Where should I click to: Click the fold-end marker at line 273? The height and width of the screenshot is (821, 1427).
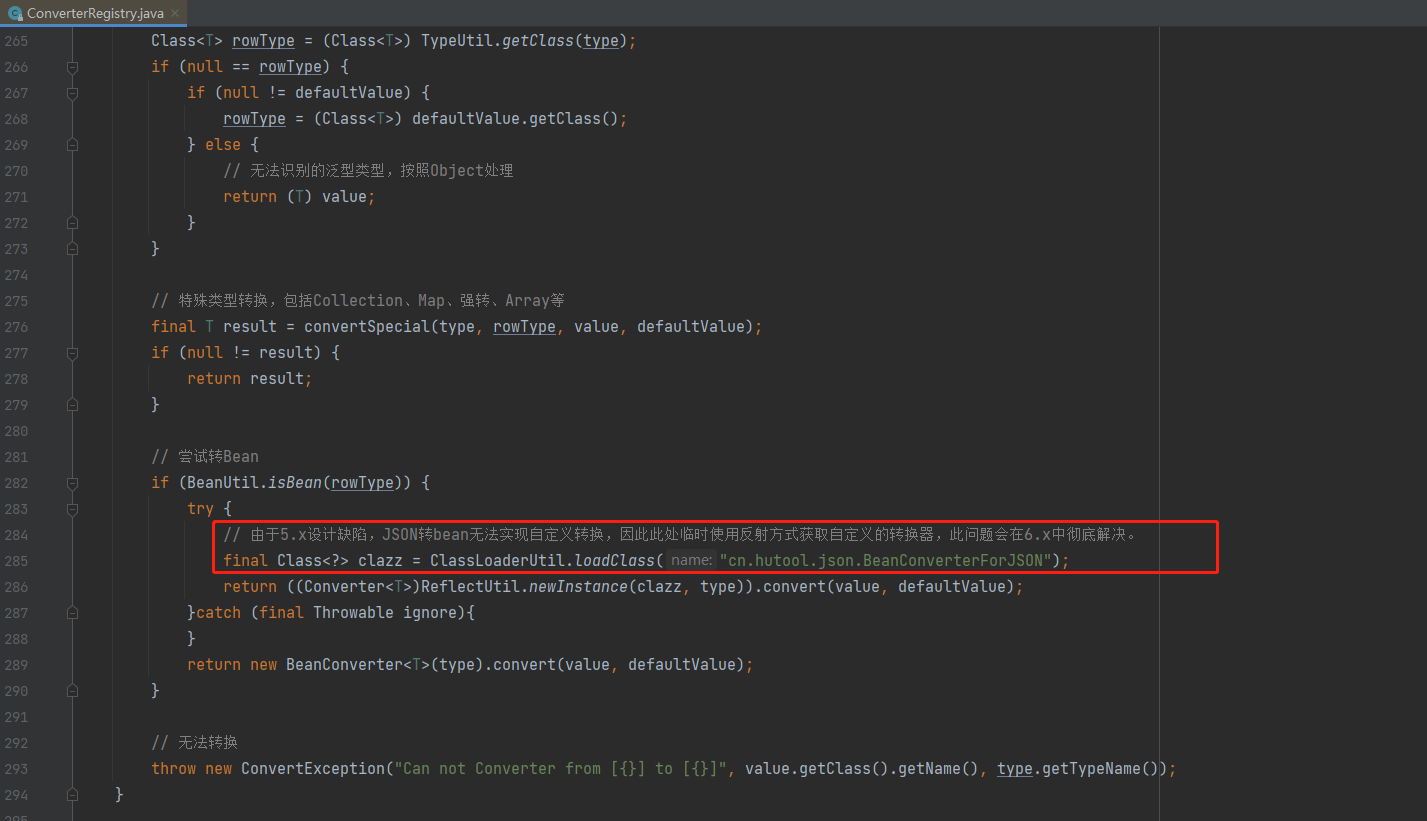click(71, 249)
